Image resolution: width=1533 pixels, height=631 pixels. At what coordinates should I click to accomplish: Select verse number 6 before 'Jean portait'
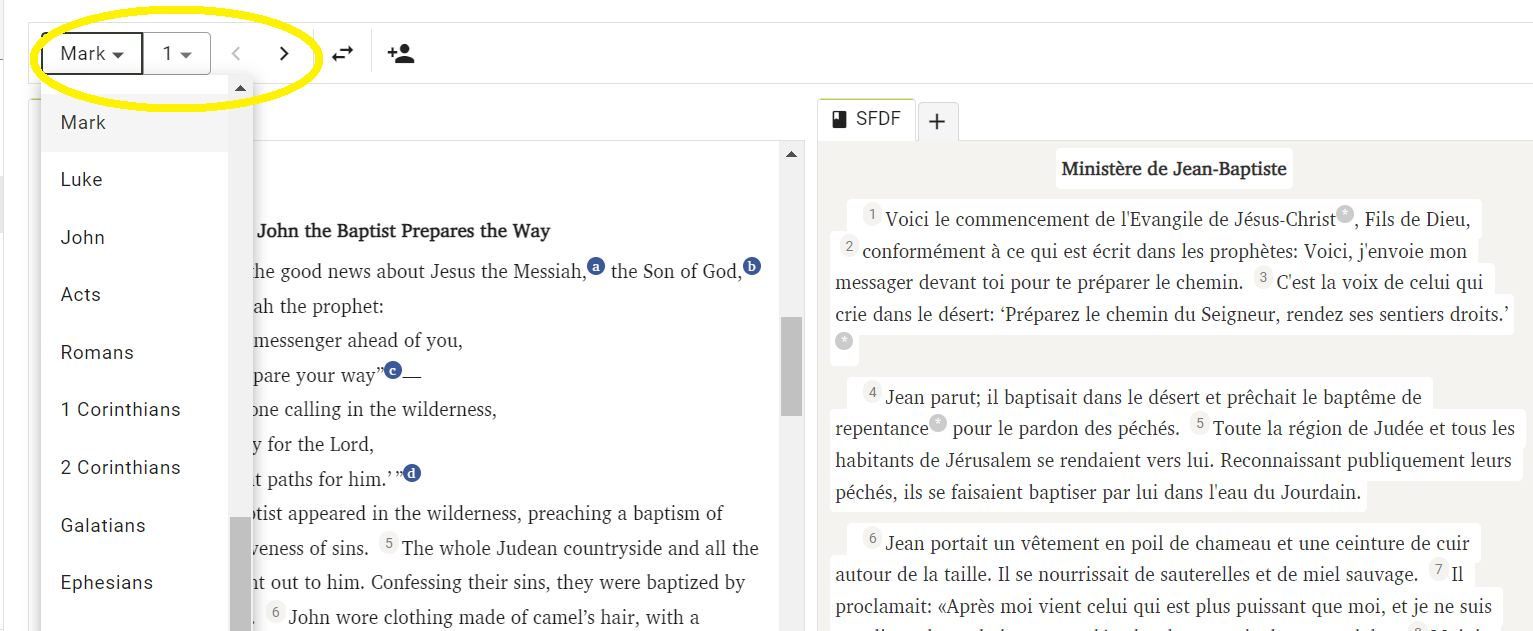point(872,540)
